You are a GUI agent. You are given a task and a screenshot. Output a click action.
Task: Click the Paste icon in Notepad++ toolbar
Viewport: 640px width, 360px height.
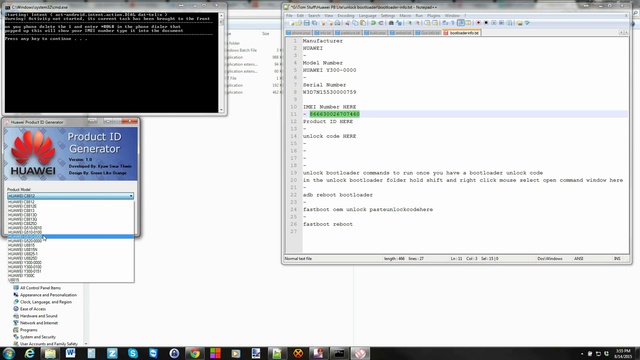tap(363, 23)
